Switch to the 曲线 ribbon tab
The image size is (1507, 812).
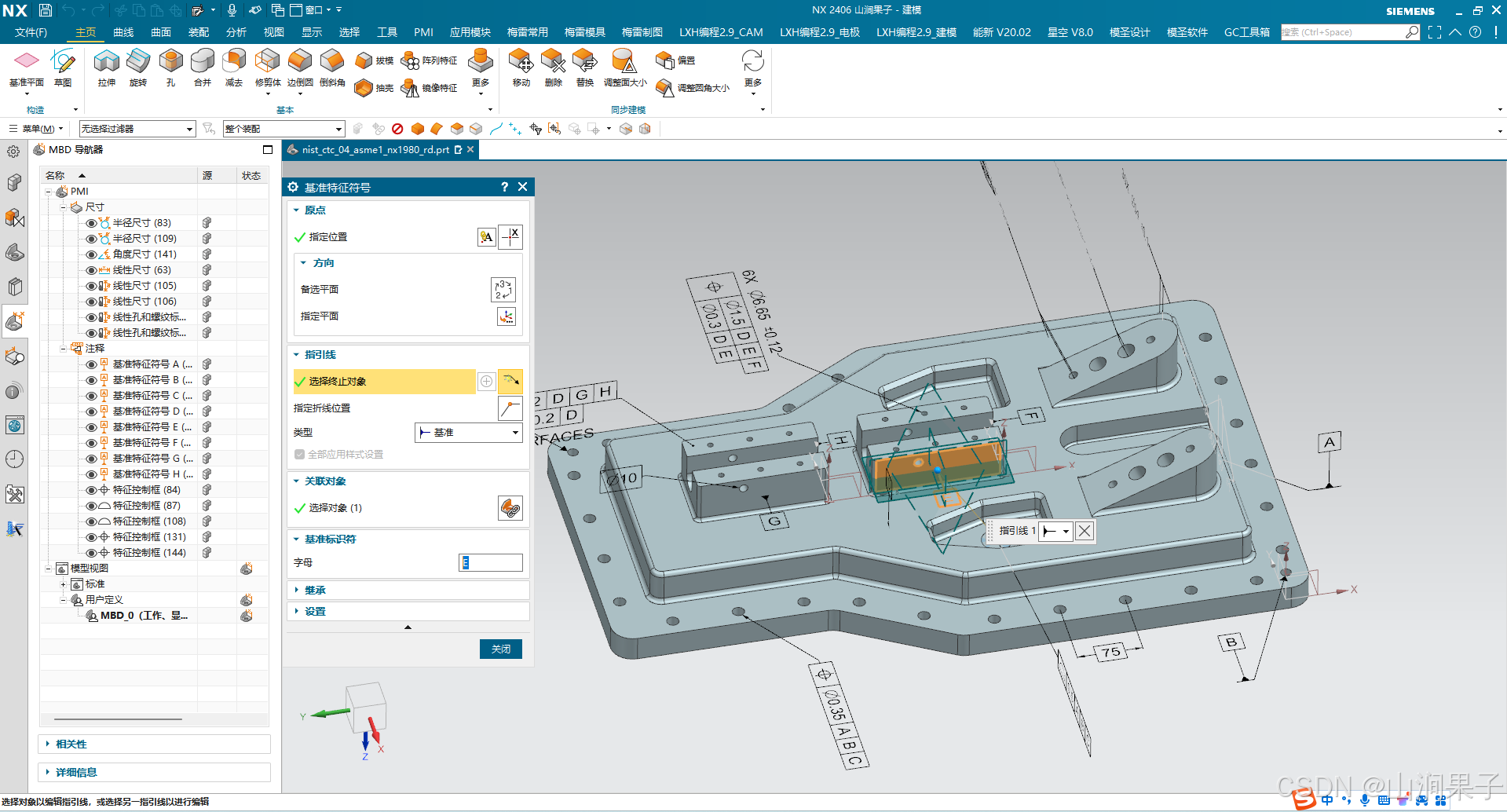[x=123, y=32]
